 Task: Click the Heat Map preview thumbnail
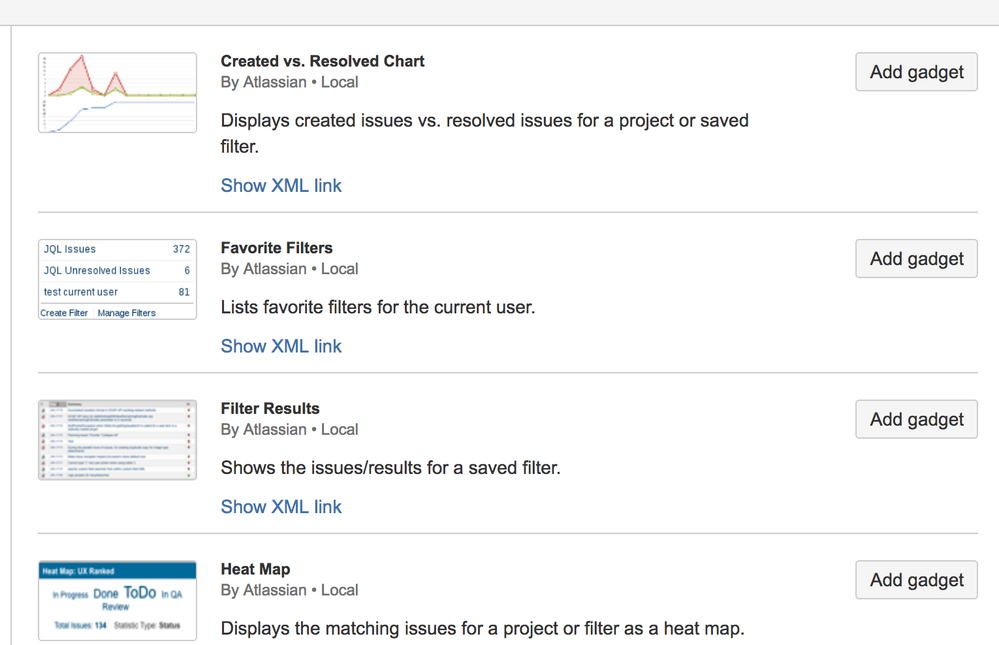click(117, 600)
